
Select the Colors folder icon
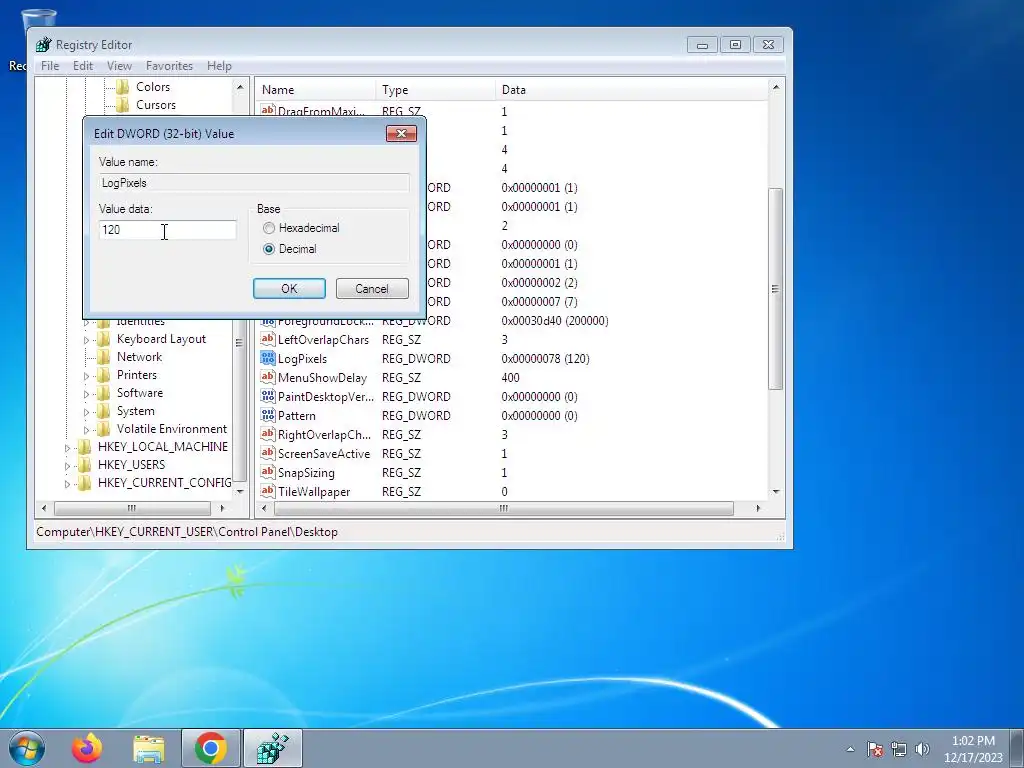(x=122, y=87)
